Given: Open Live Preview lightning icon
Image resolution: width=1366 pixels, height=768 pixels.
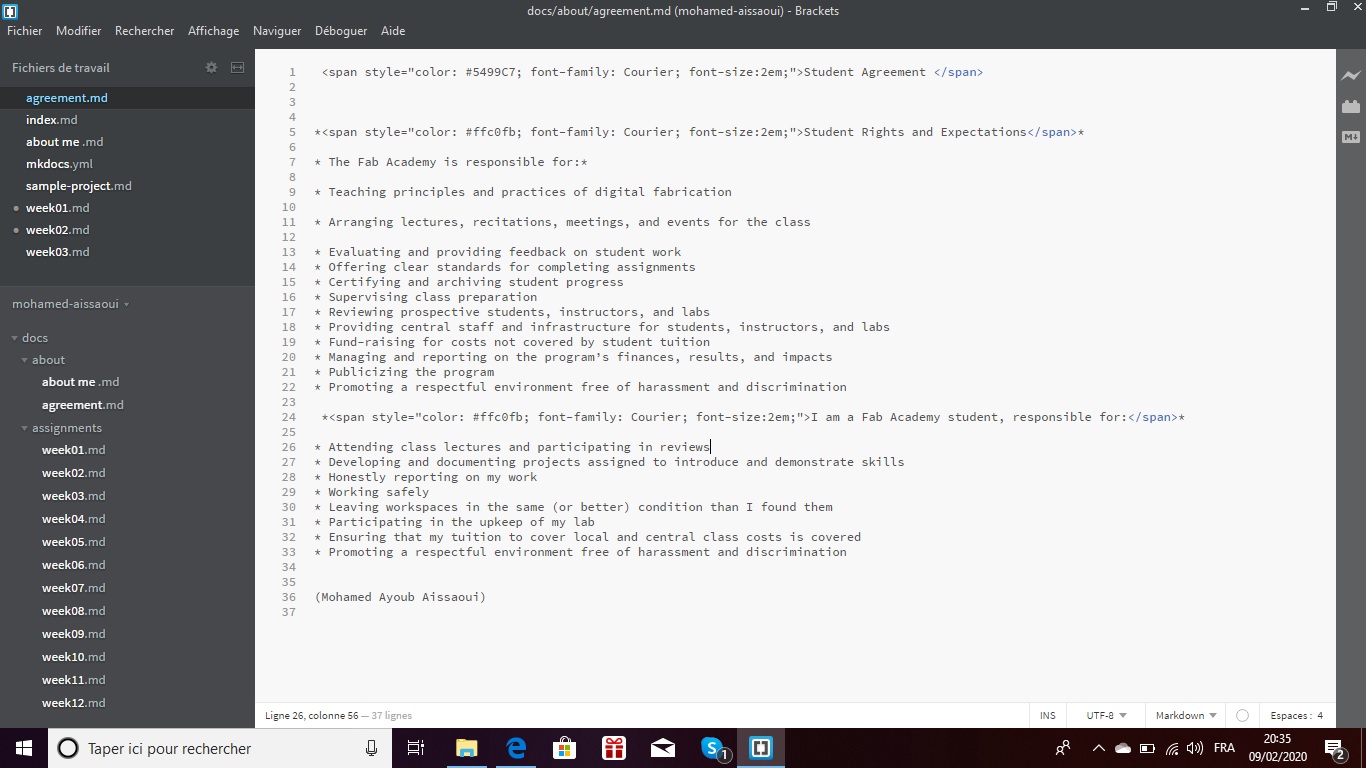Looking at the screenshot, I should (1351, 75).
